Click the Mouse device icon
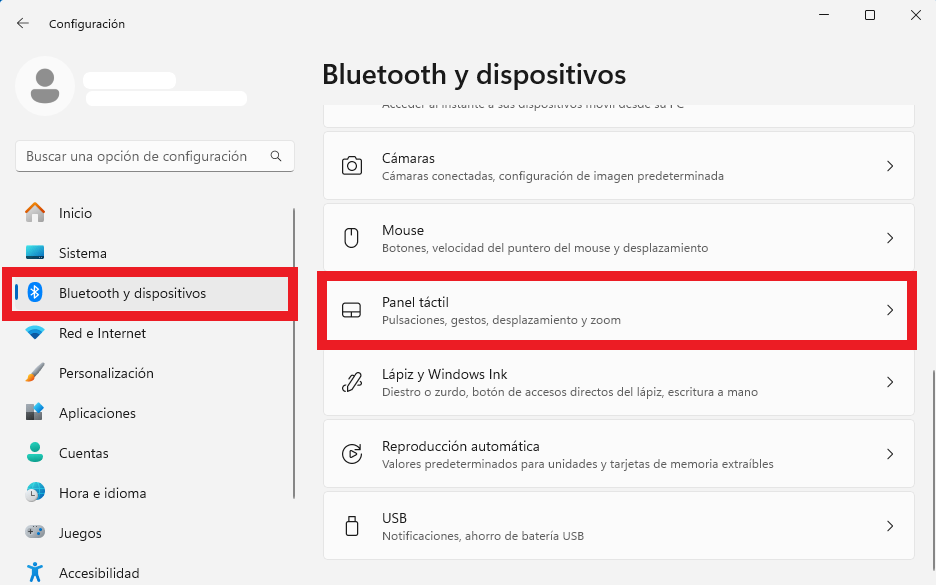Screen dimensions: 936x585 pyautogui.click(x=352, y=238)
